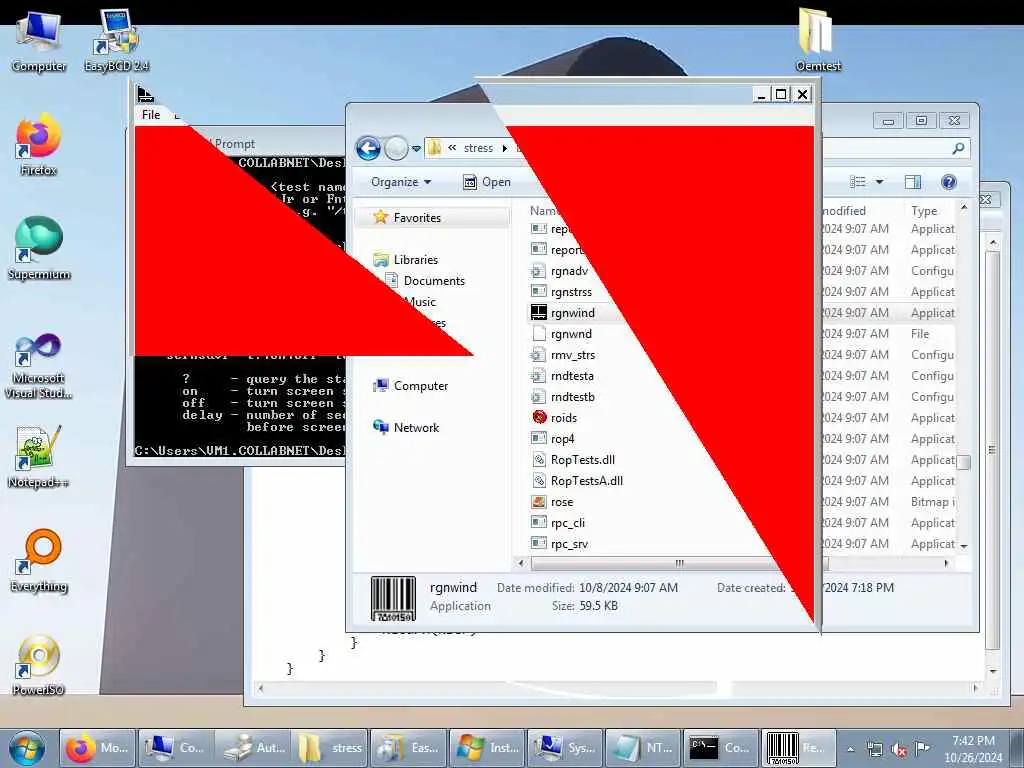Open Explorer's recent pages dropdown arrow

point(416,149)
